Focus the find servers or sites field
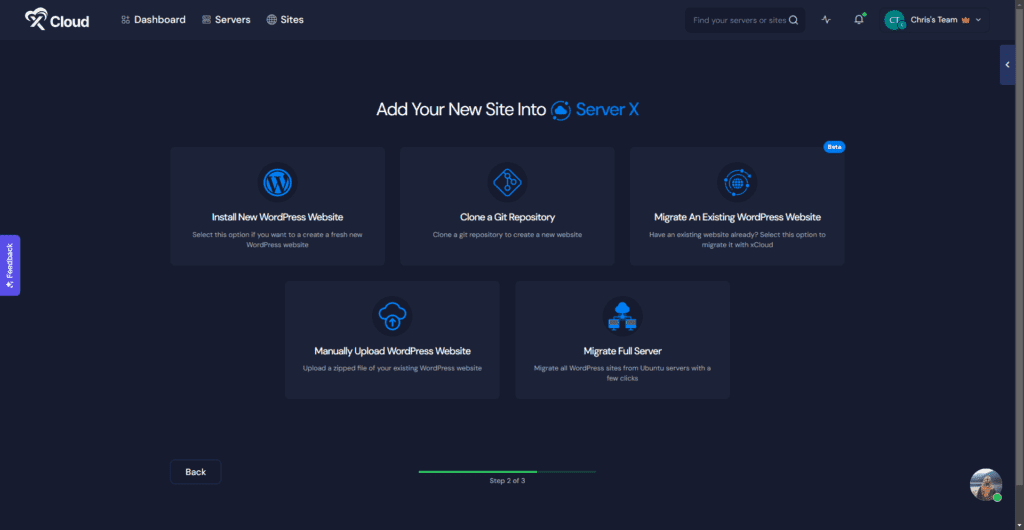This screenshot has height=530, width=1024. [x=738, y=20]
